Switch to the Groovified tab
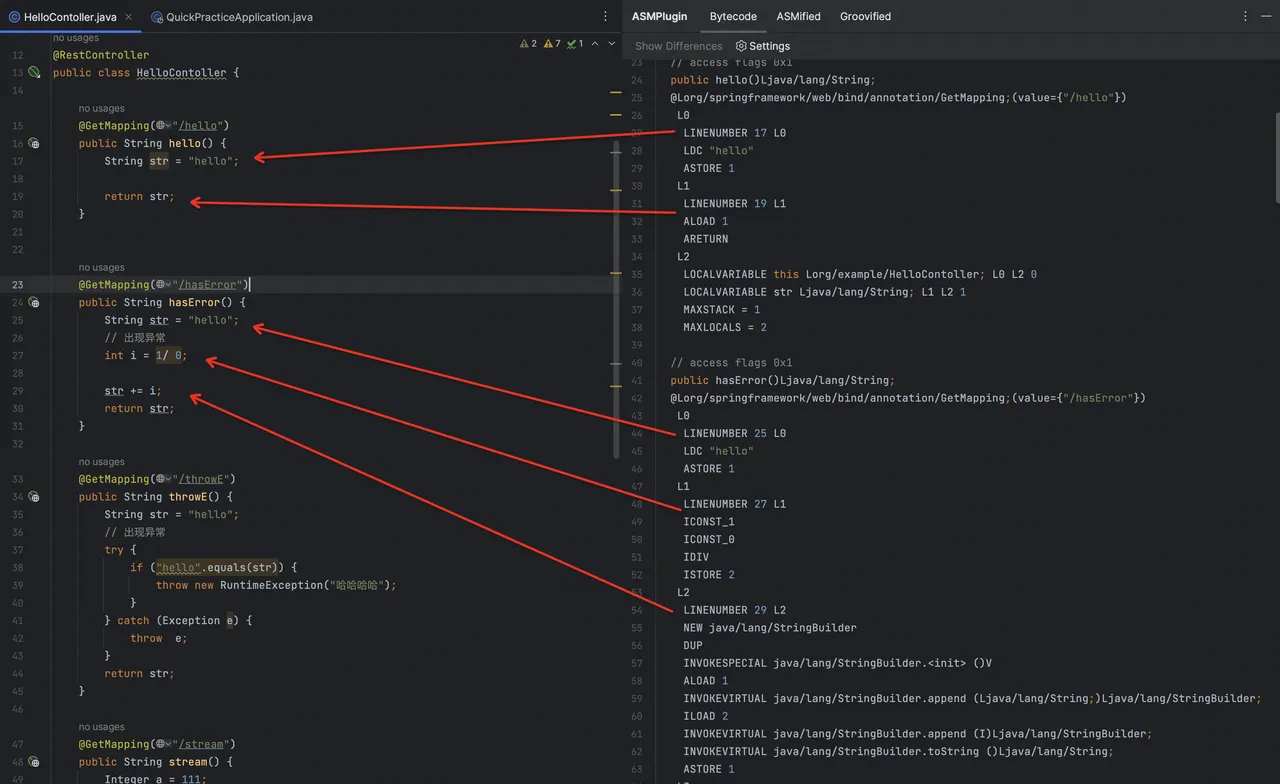Image resolution: width=1280 pixels, height=784 pixels. 865,16
